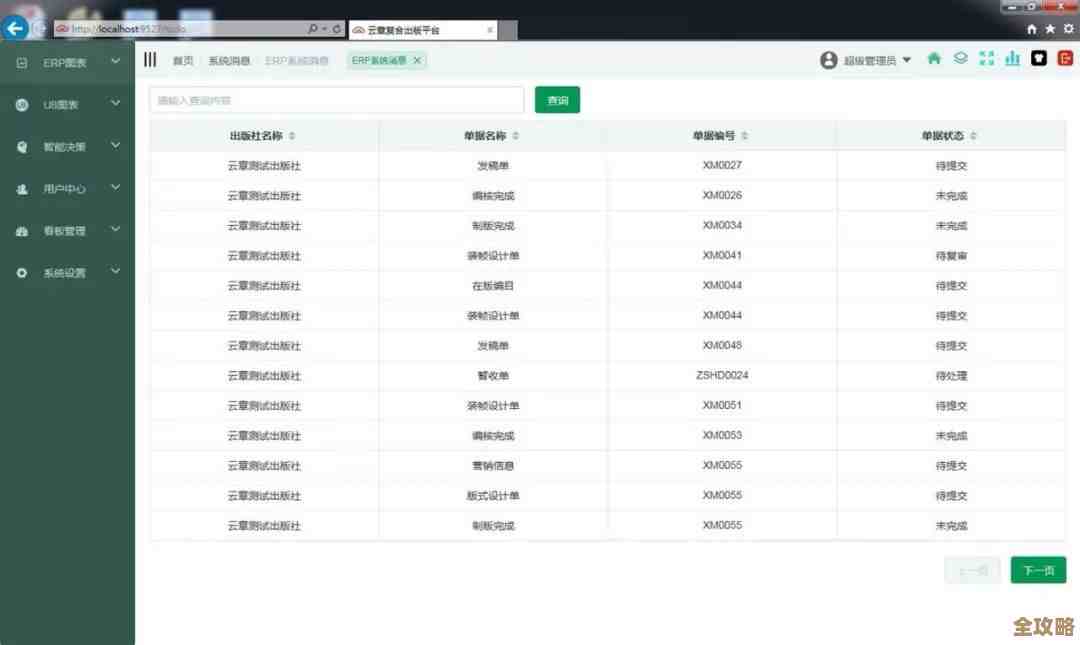Viewport: 1080px width, 645px height.
Task: Select the ERP图表 sidebar icon
Action: (22, 62)
